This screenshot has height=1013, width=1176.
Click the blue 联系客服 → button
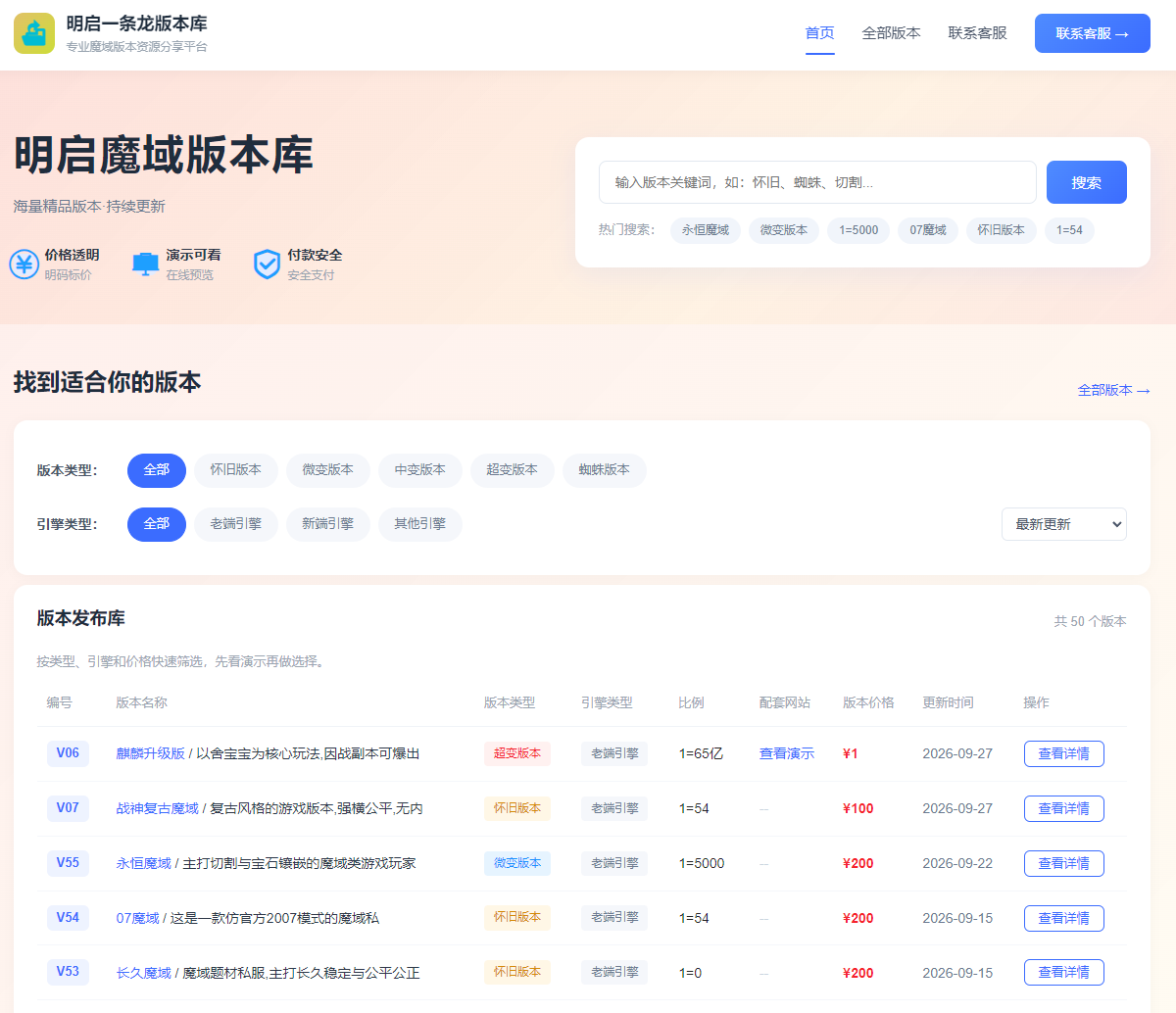1093,33
